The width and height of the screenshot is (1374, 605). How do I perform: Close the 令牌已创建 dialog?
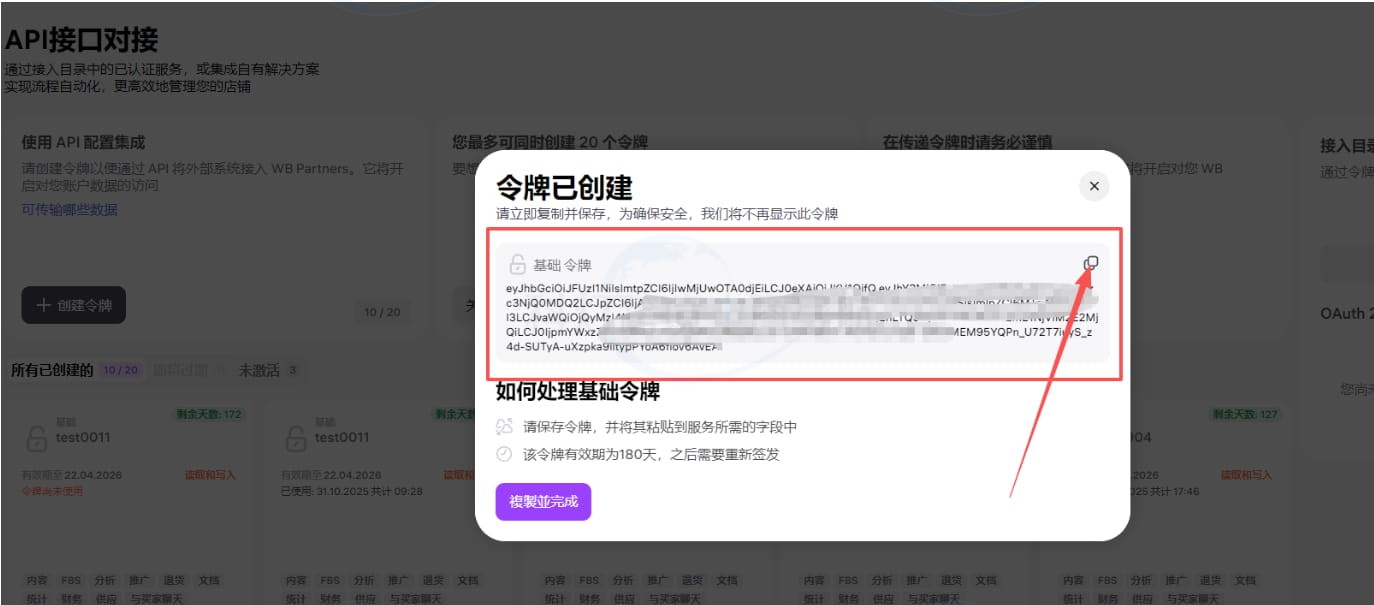click(x=1094, y=186)
